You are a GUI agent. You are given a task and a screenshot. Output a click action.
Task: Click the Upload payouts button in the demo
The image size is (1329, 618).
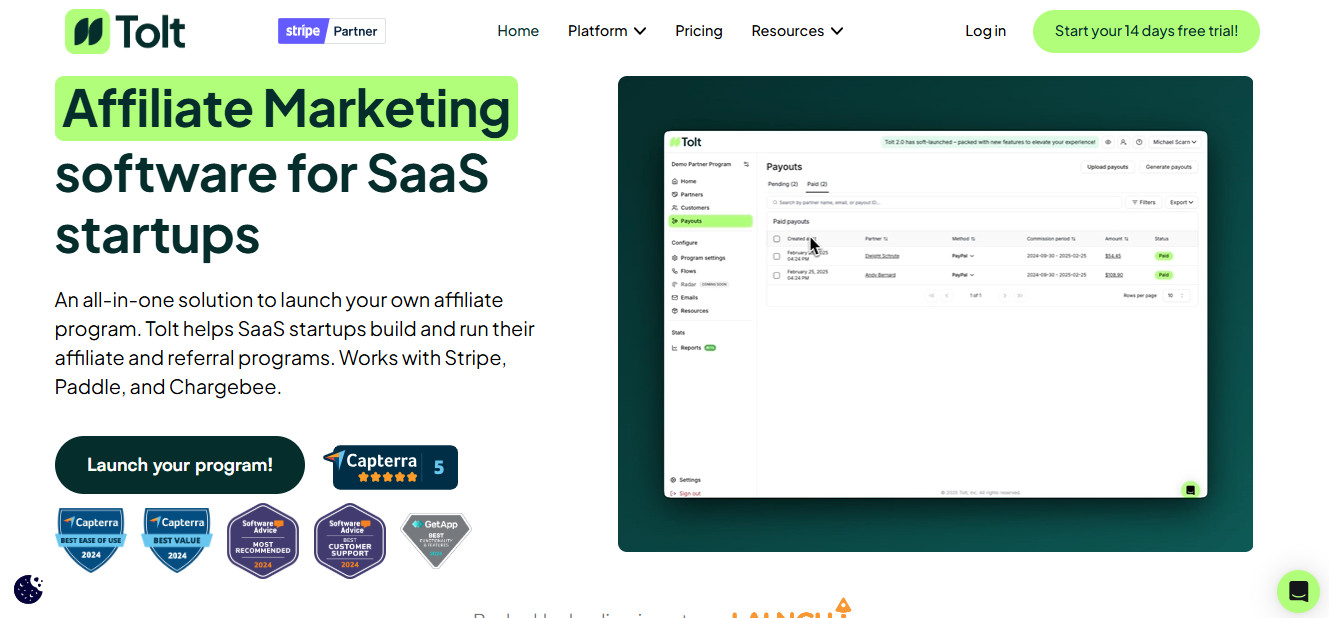click(1108, 167)
